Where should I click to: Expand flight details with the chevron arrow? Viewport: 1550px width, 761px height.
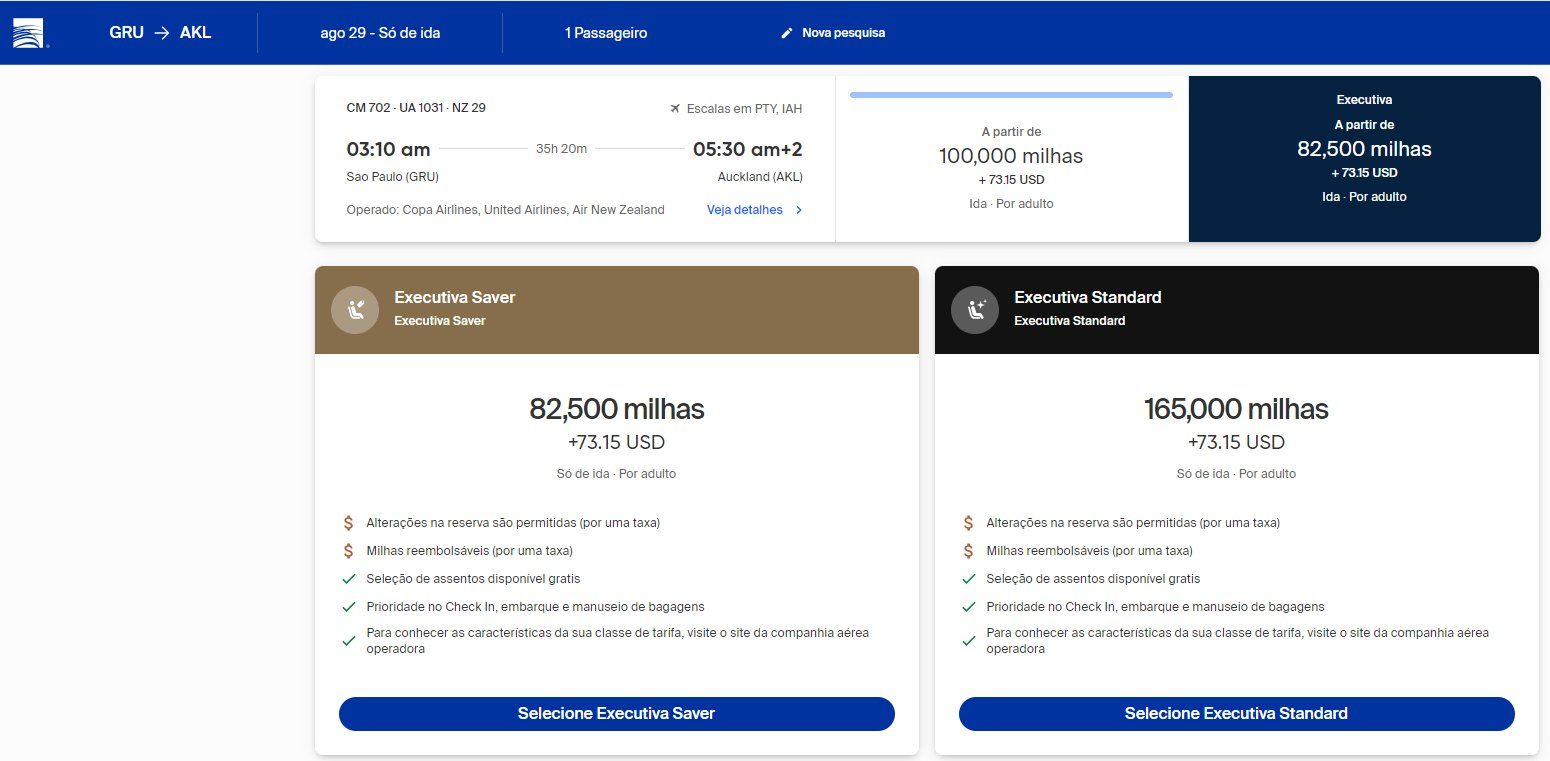(x=799, y=210)
